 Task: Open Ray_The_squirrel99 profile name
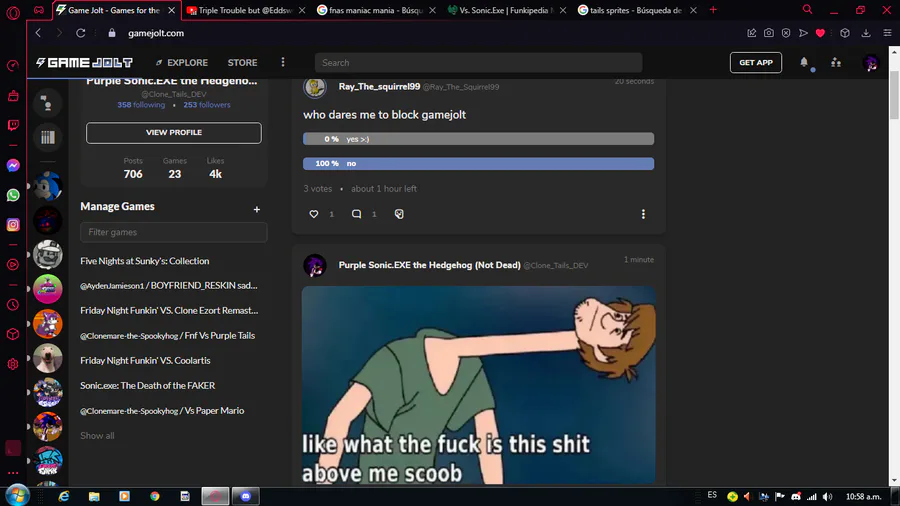coord(379,87)
